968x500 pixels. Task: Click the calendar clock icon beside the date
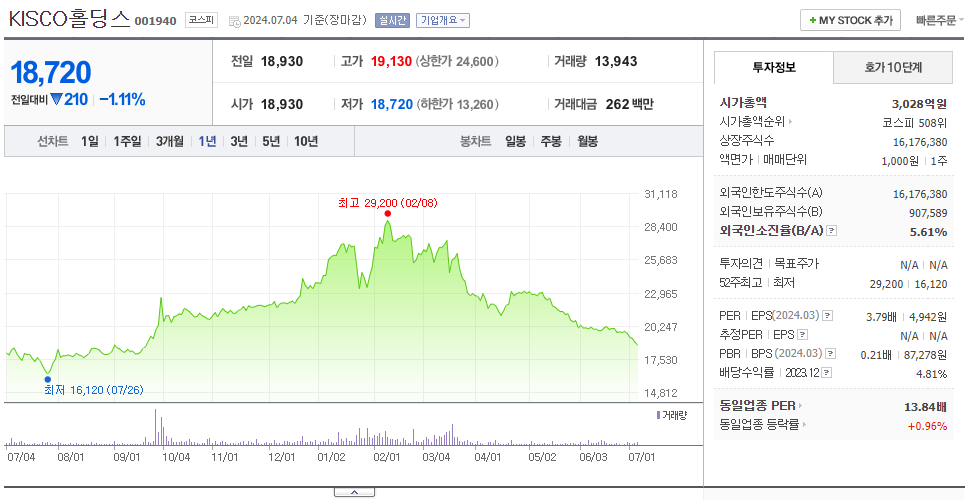click(234, 21)
